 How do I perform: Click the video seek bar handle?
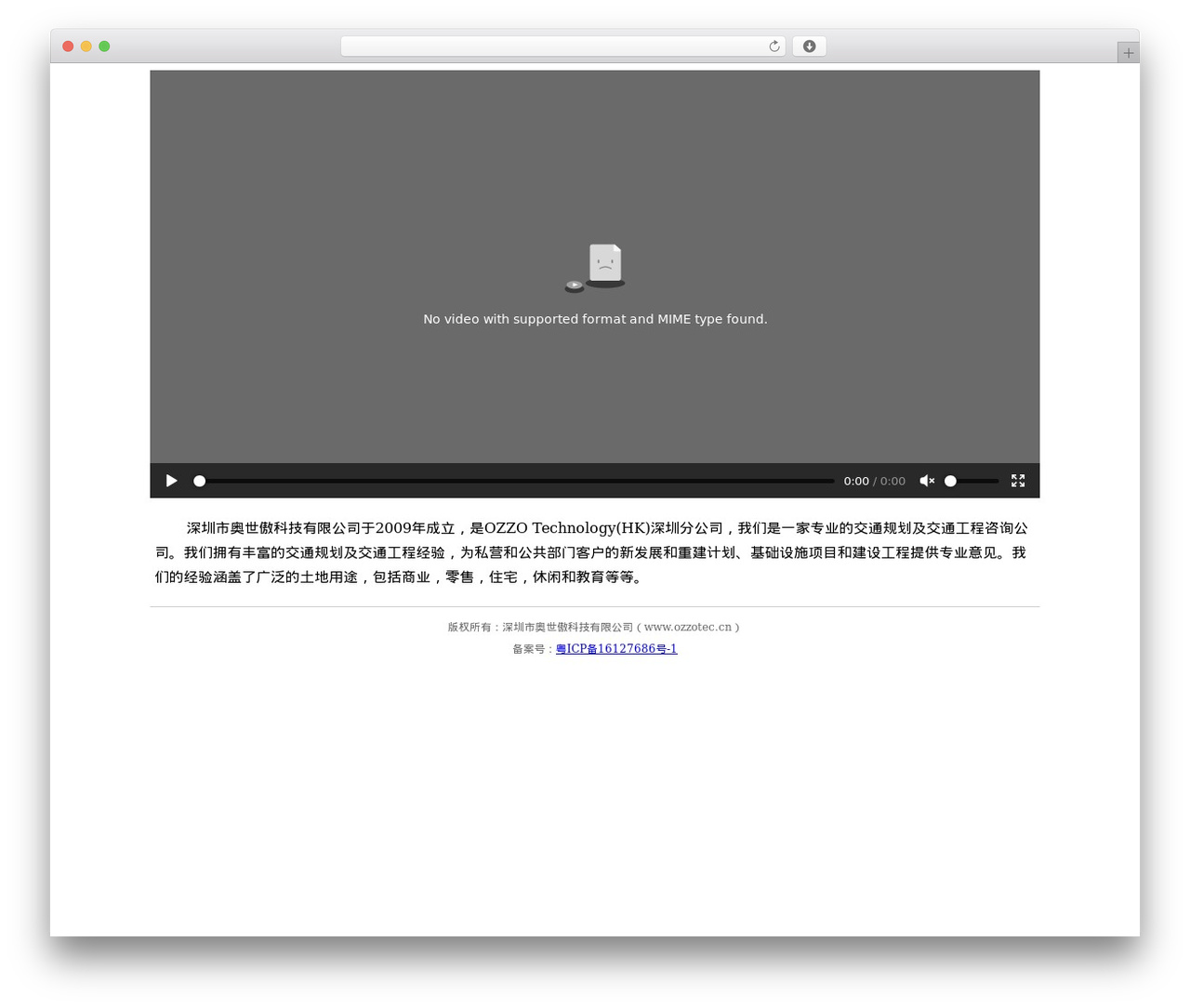[199, 481]
